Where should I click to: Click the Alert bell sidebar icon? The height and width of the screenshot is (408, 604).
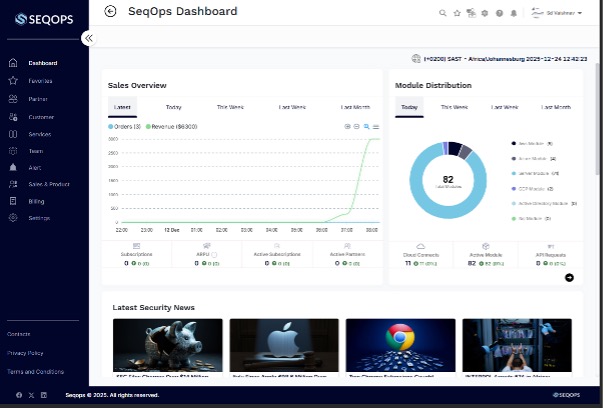[x=13, y=168]
